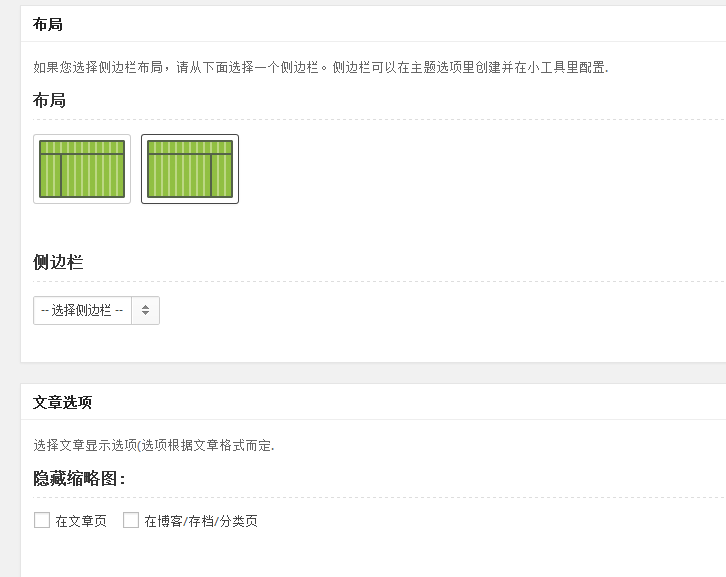
Task: Check the 在博客/存档/分类页 checkbox
Action: coord(131,520)
